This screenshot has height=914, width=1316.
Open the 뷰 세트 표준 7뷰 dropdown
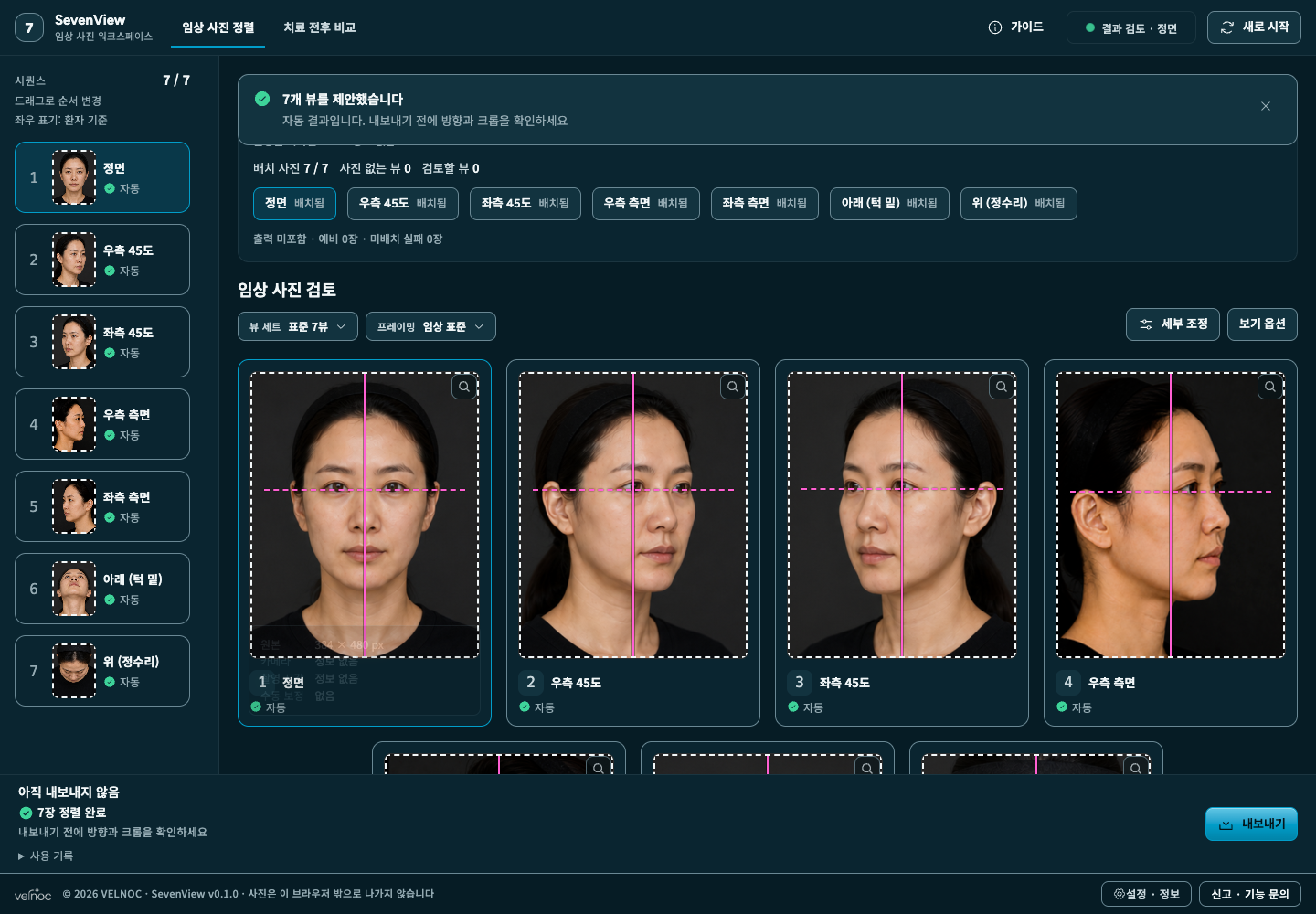298,326
